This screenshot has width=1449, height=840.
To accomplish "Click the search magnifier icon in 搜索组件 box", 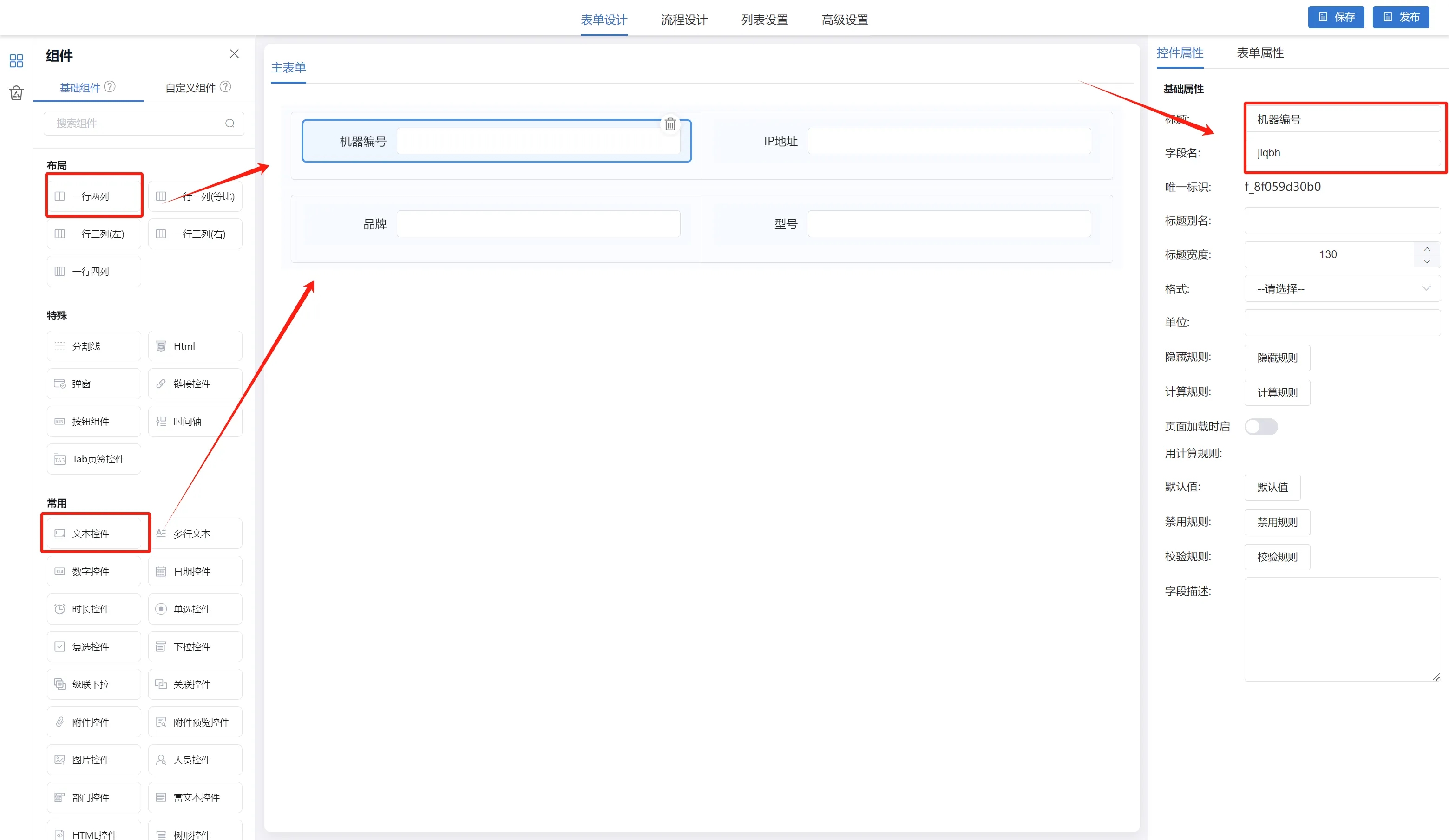I will click(229, 124).
